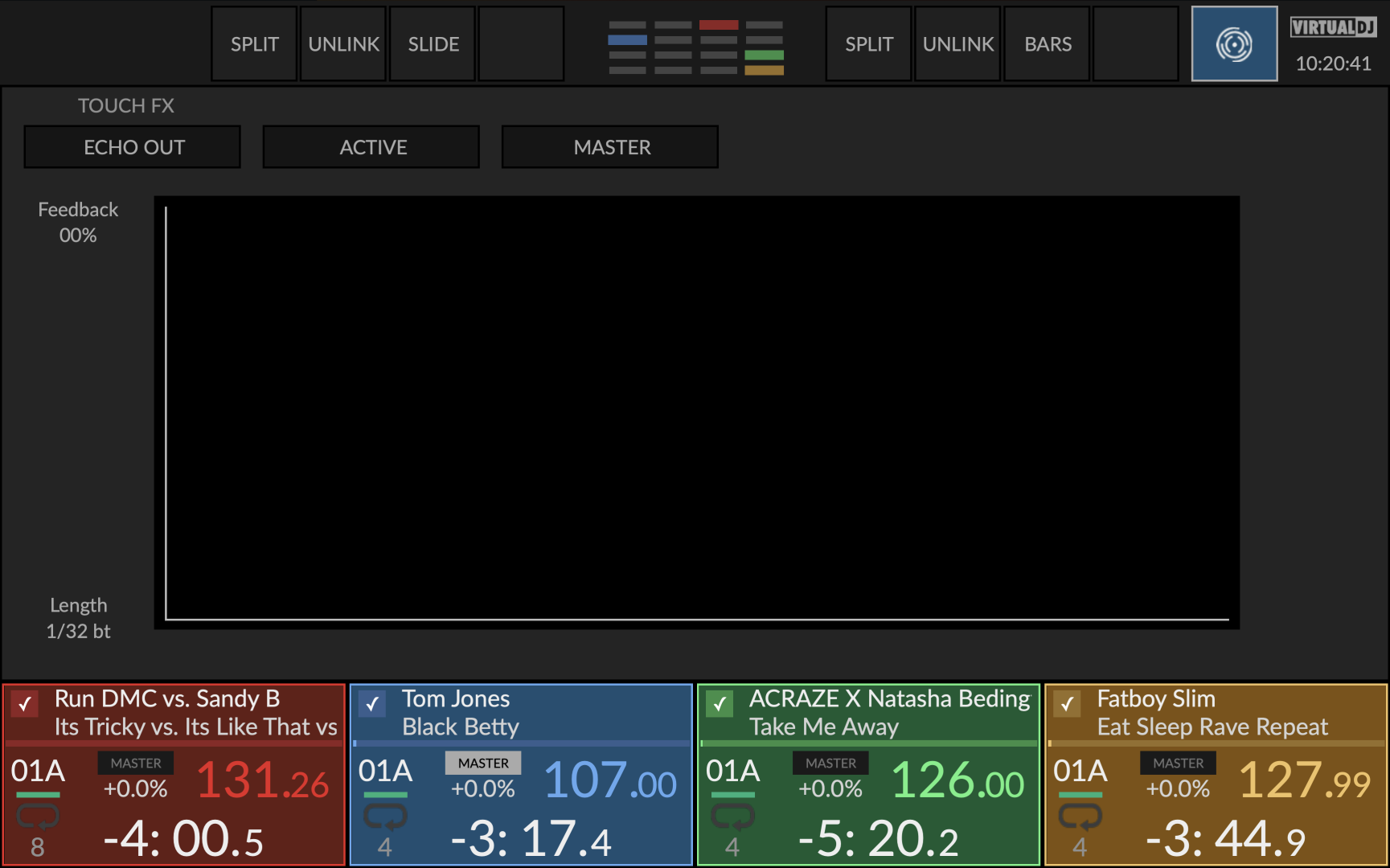This screenshot has height=868, width=1390.
Task: Click the SPLIT button beside SLIDE
Action: [x=254, y=44]
